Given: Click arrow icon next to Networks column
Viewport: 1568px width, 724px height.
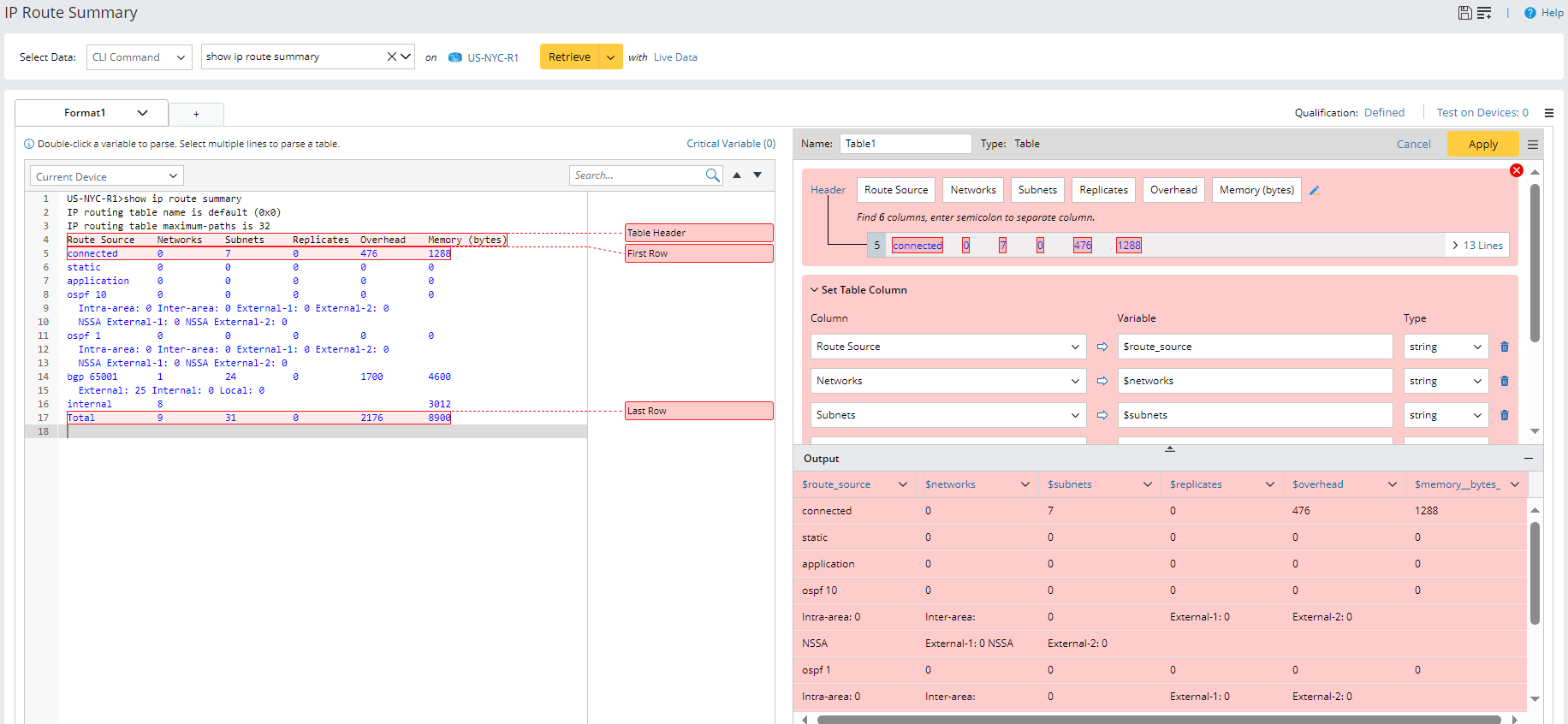Looking at the screenshot, I should (1102, 381).
